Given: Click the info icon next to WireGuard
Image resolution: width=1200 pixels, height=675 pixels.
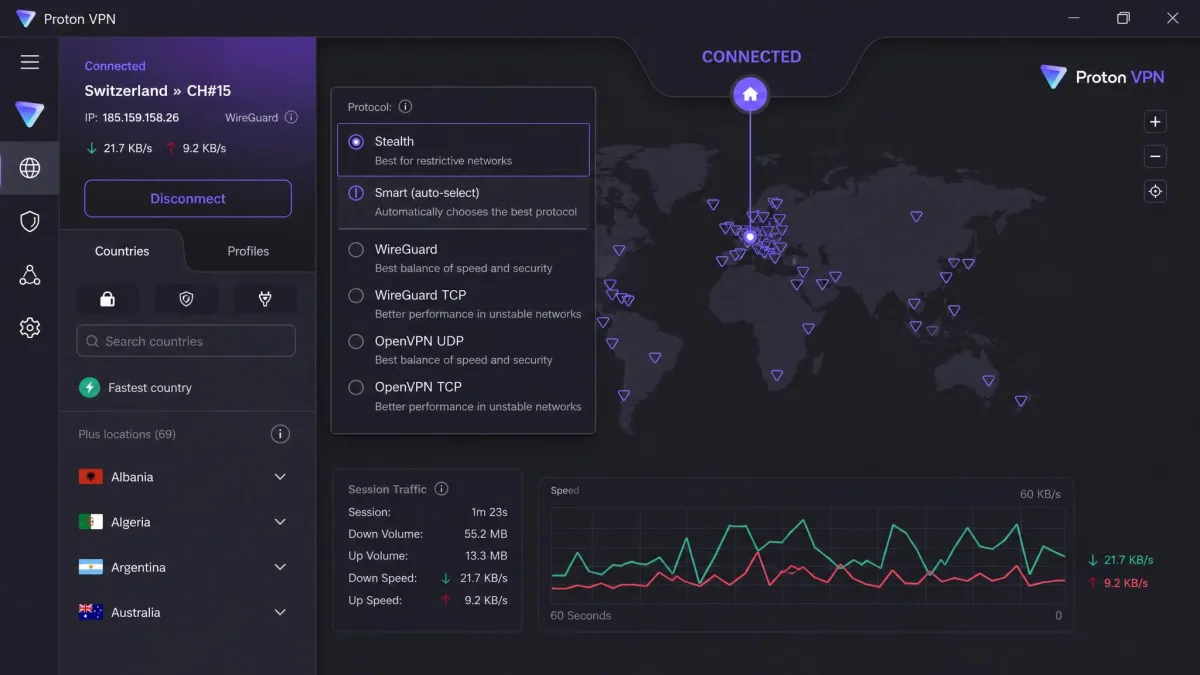Looking at the screenshot, I should [291, 117].
